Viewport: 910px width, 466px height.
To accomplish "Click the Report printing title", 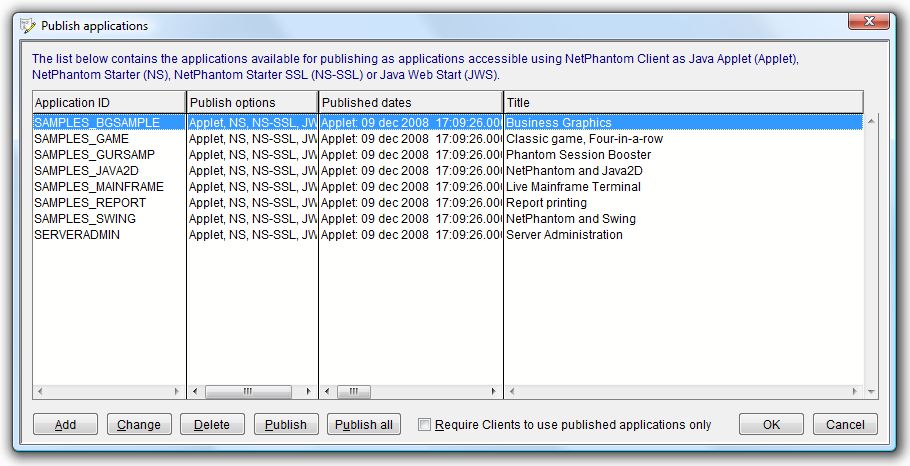I will coord(546,203).
